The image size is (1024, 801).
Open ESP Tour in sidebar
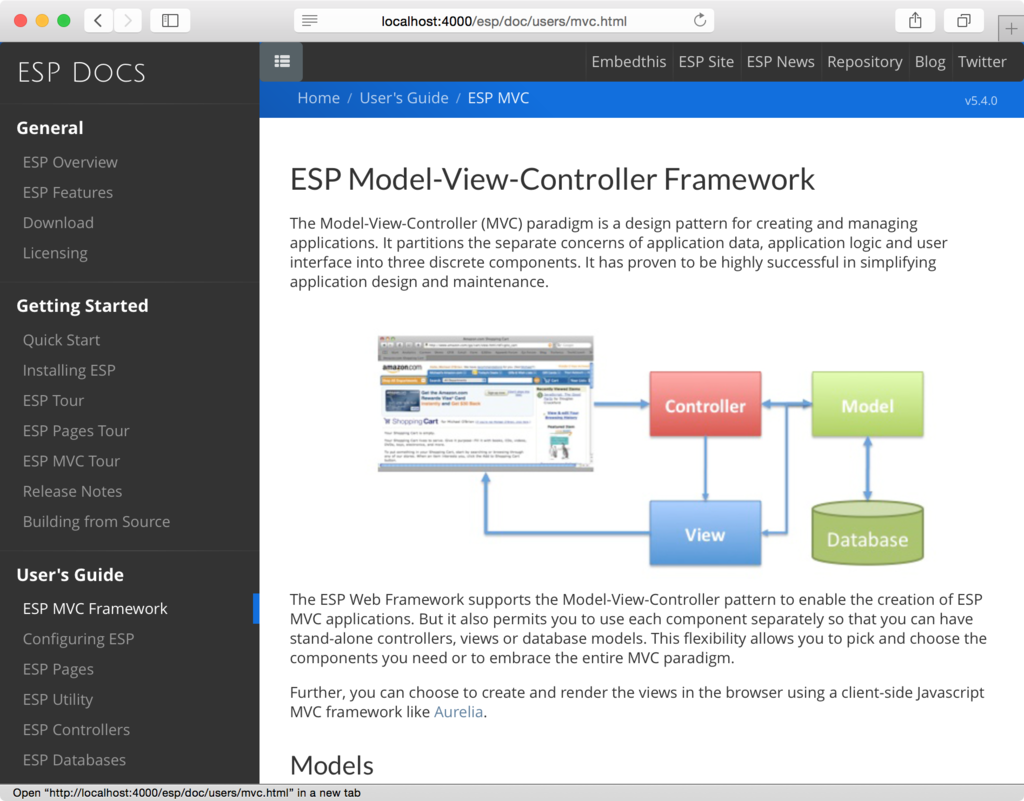coord(54,401)
